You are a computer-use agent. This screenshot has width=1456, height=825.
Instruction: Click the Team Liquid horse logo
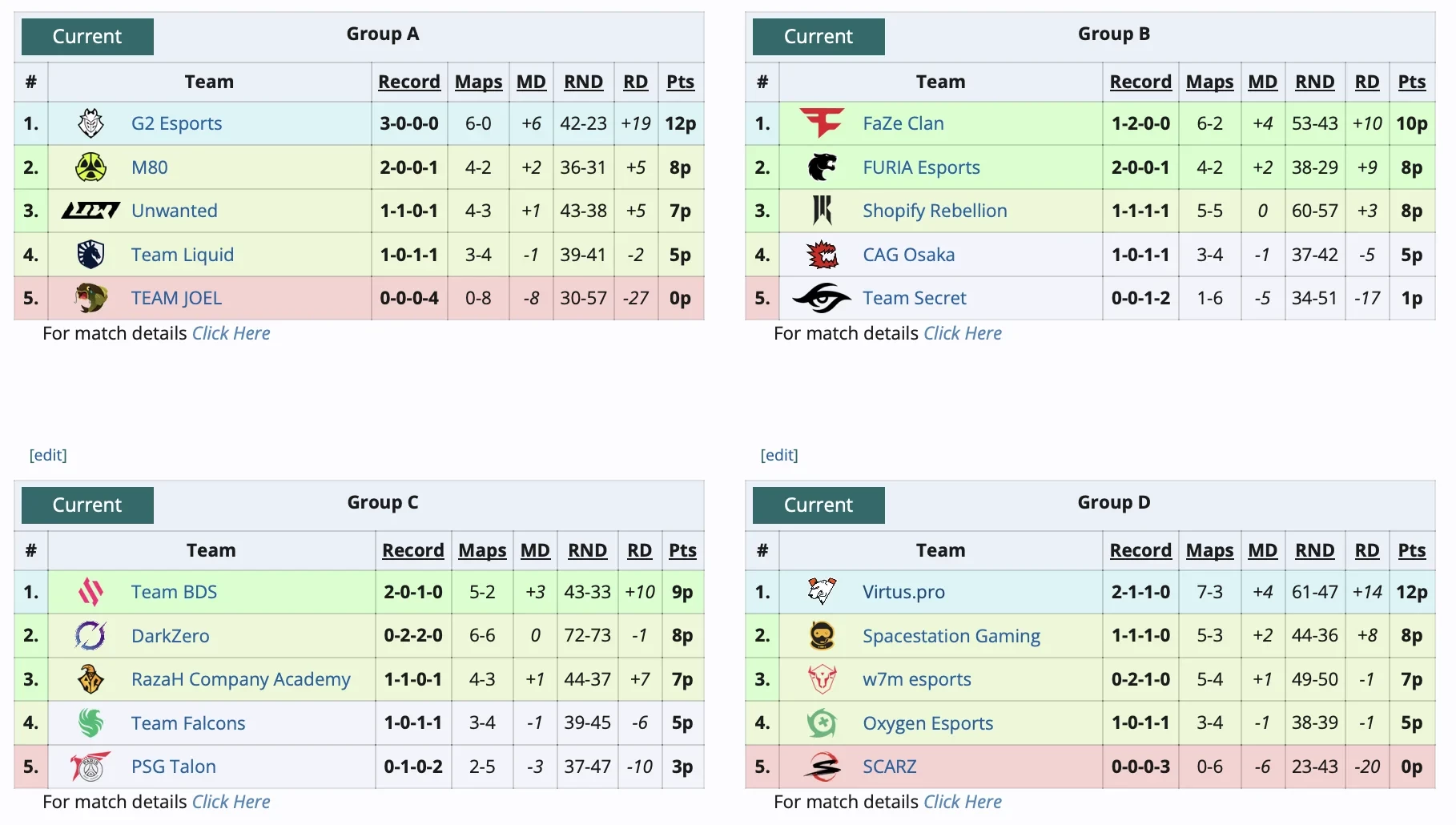90,255
